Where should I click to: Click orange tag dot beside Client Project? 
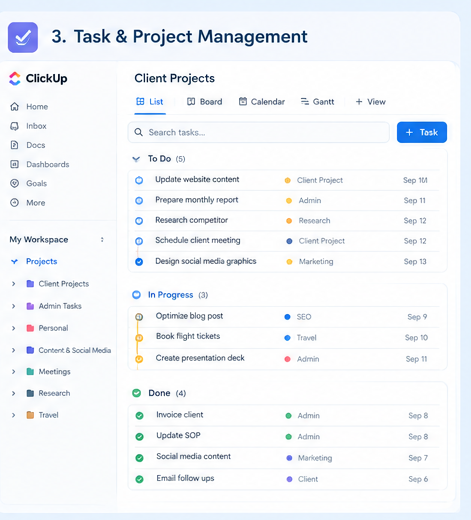[x=287, y=180]
